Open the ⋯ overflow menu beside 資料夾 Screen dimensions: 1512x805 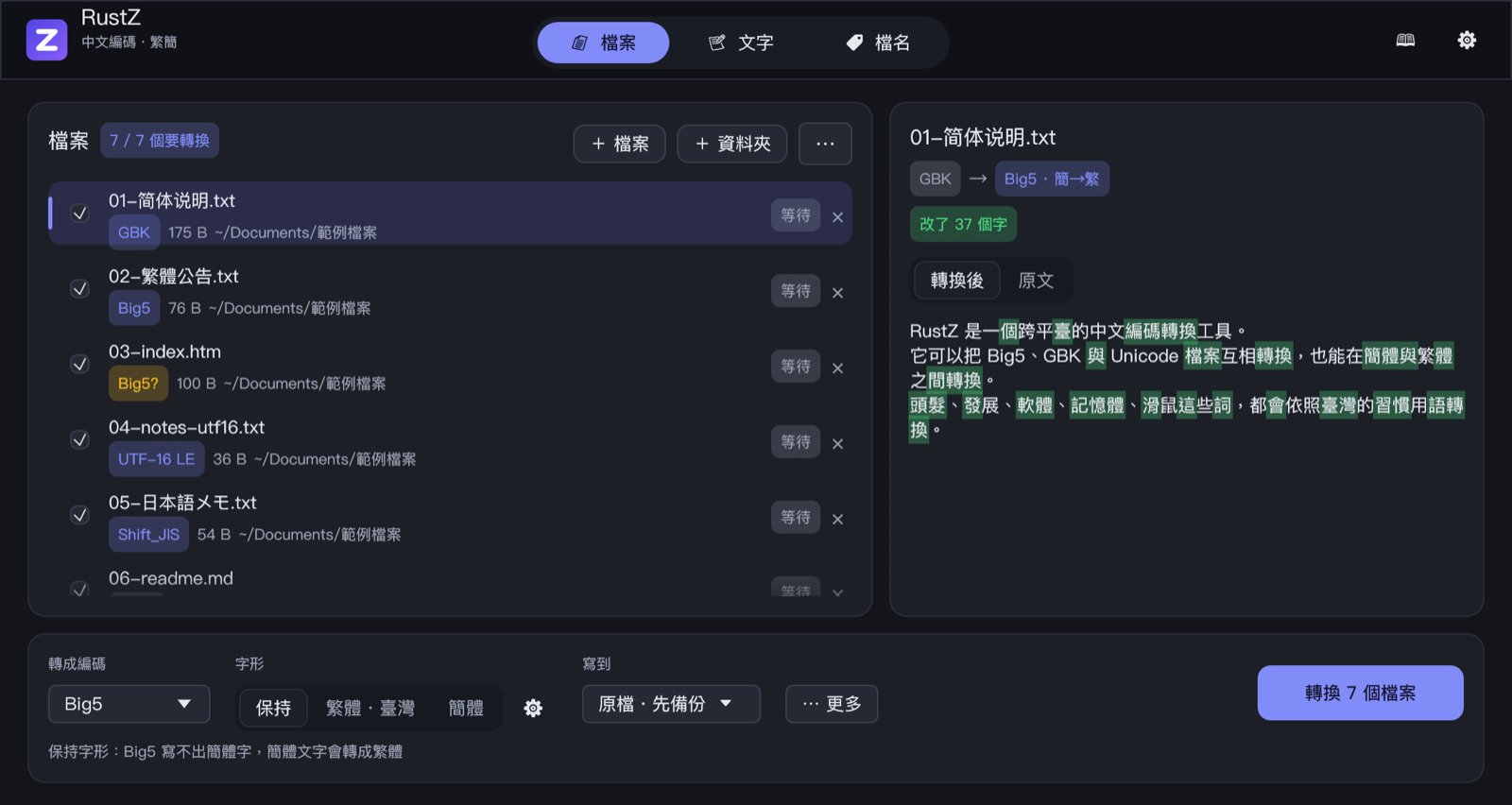pyautogui.click(x=825, y=144)
